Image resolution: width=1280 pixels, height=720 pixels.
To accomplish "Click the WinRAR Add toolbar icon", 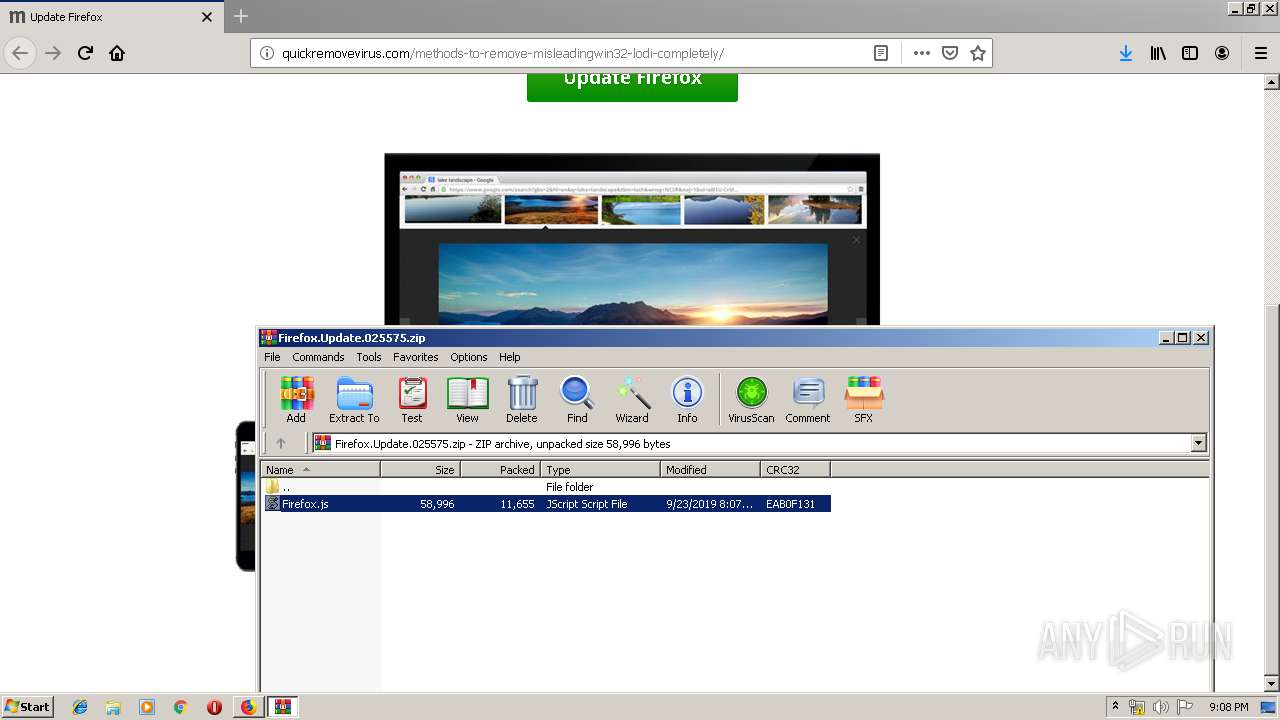I will click(x=296, y=399).
